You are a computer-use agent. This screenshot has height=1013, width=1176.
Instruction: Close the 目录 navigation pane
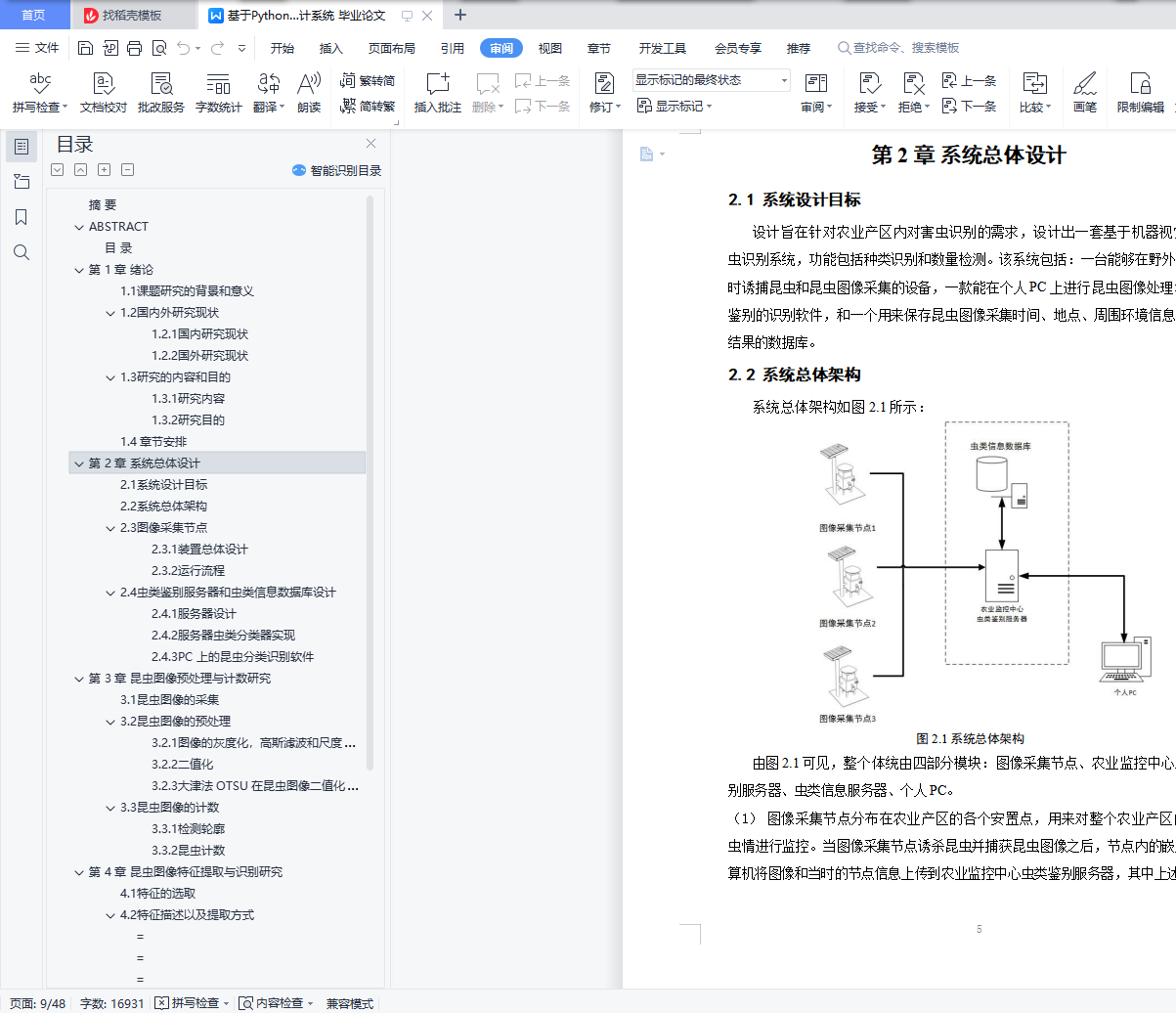370,144
